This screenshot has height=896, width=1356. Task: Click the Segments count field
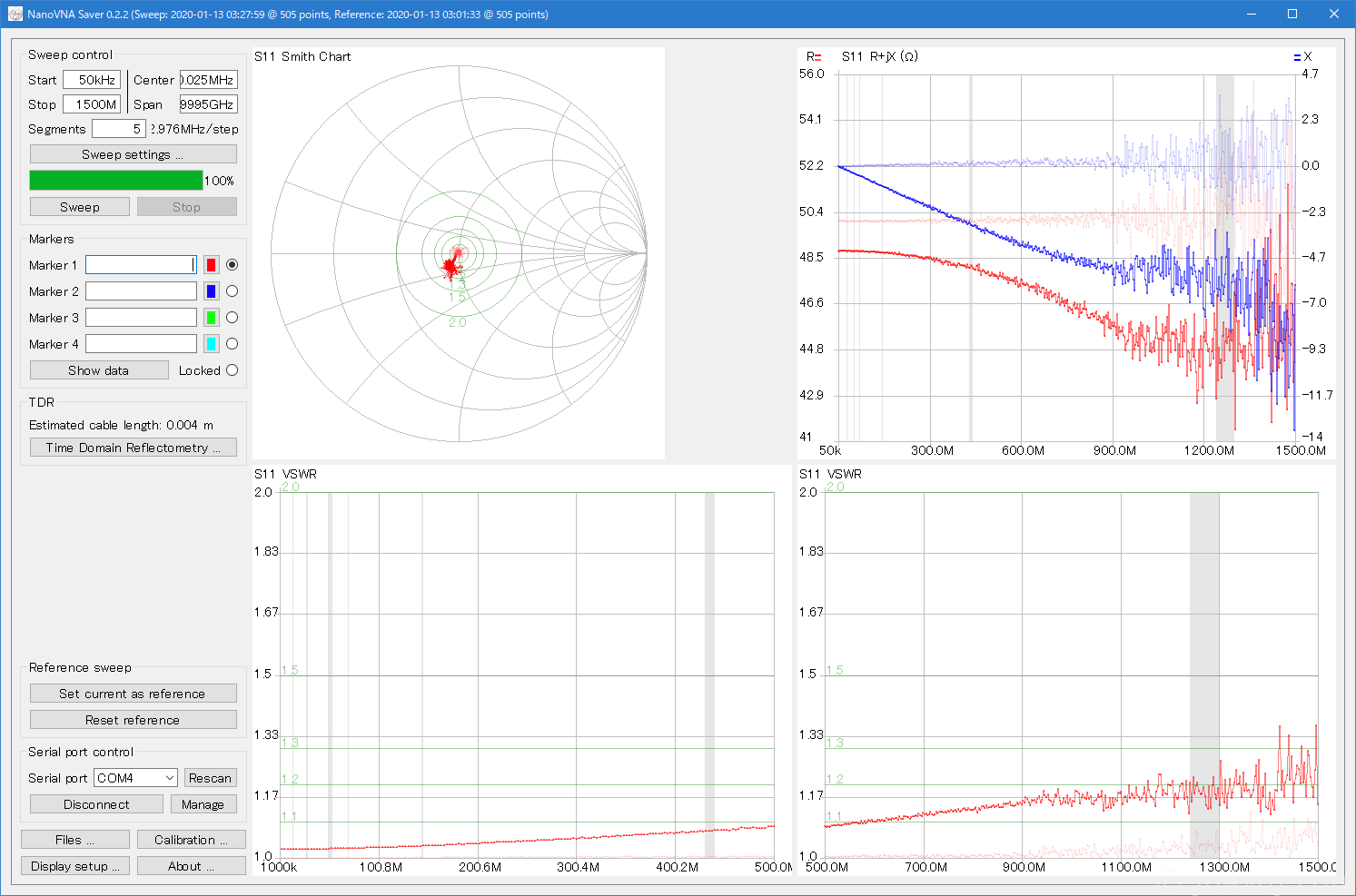119,129
